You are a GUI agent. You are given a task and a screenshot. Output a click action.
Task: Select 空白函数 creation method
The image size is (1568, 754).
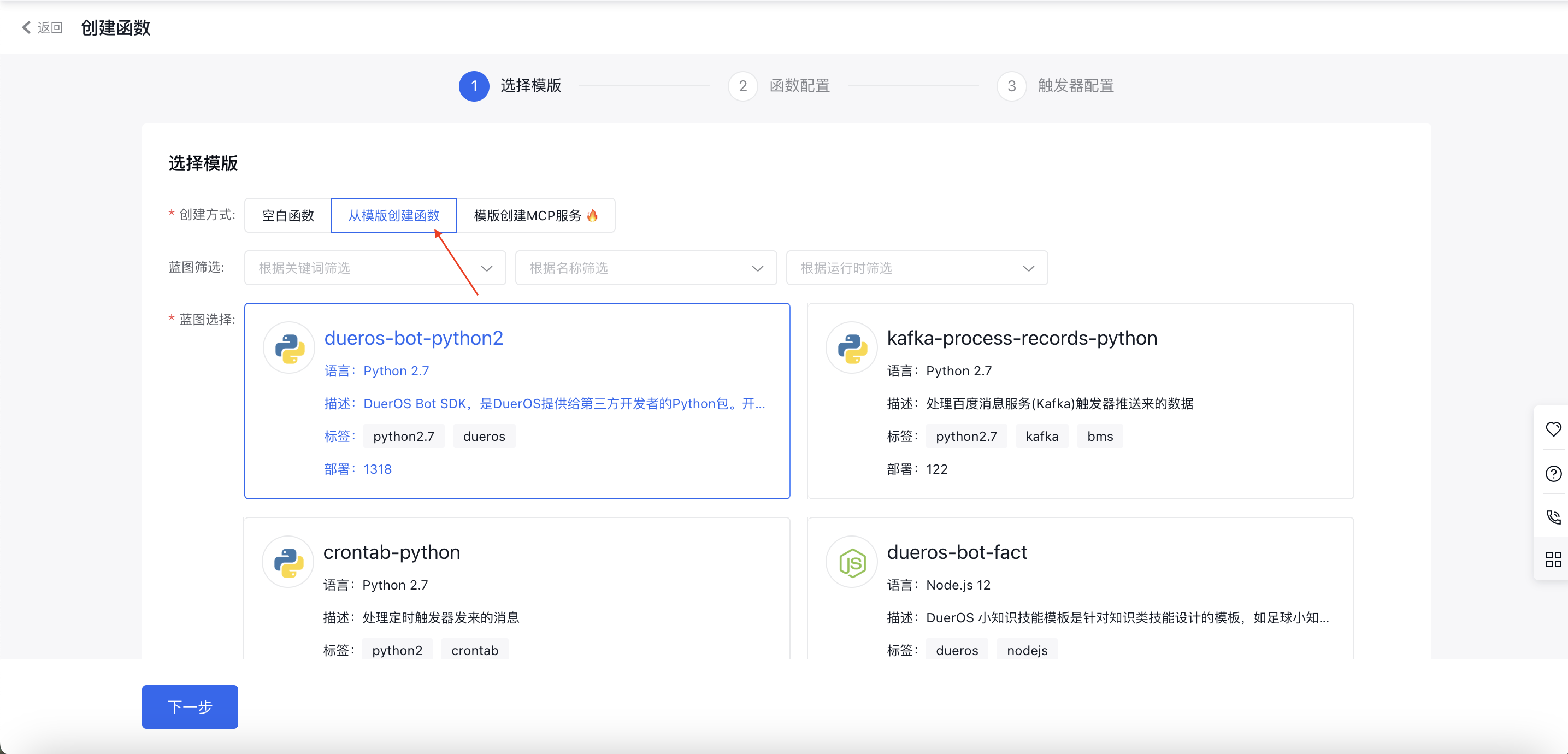(x=288, y=215)
